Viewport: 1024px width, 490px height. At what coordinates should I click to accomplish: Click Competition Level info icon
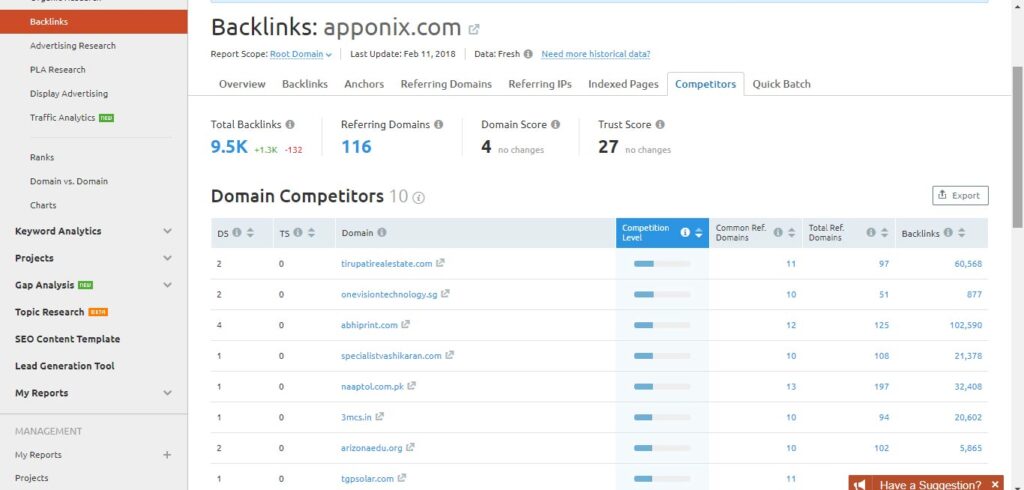685,233
